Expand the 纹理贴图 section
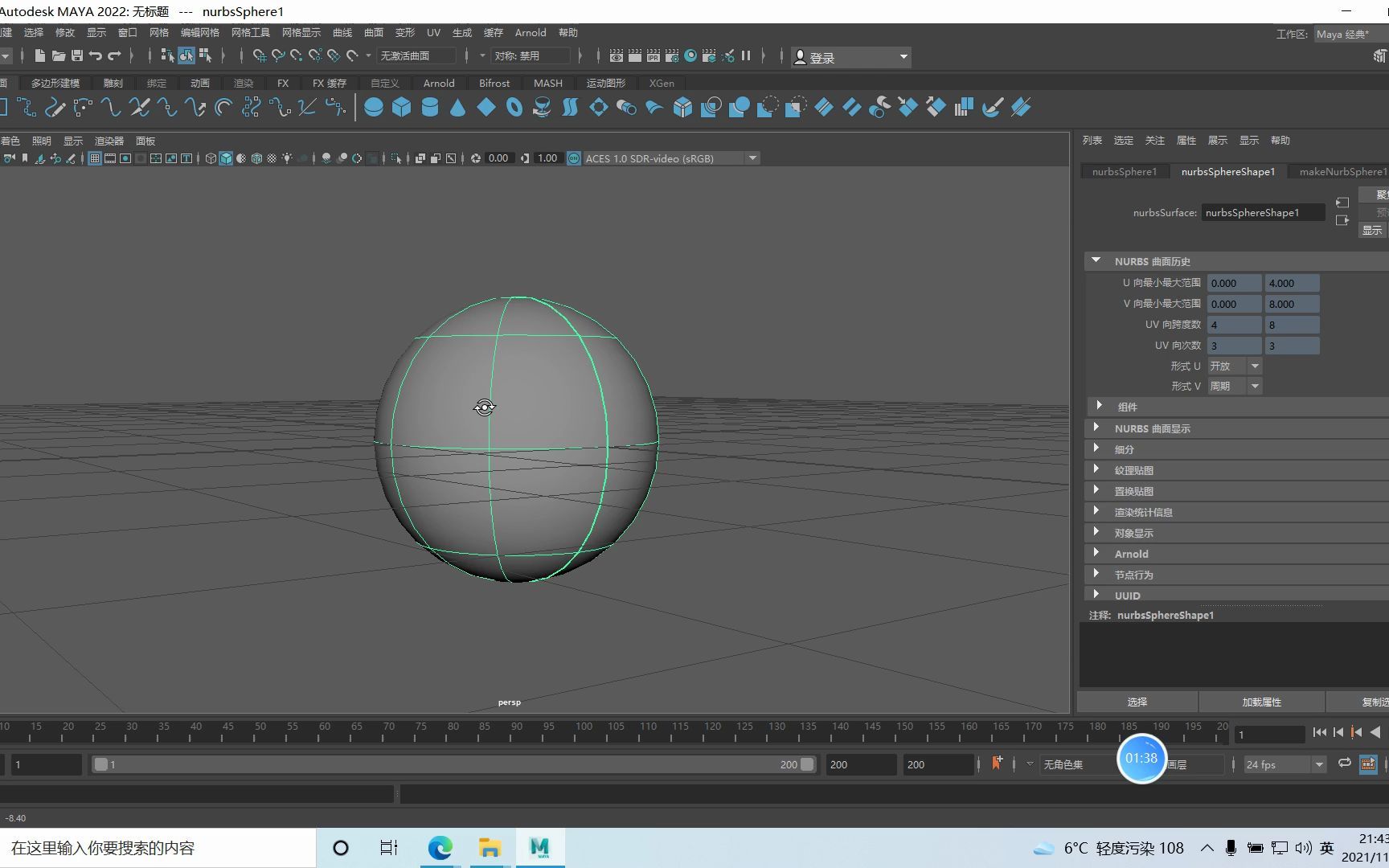The height and width of the screenshot is (868, 1389). click(x=1096, y=469)
